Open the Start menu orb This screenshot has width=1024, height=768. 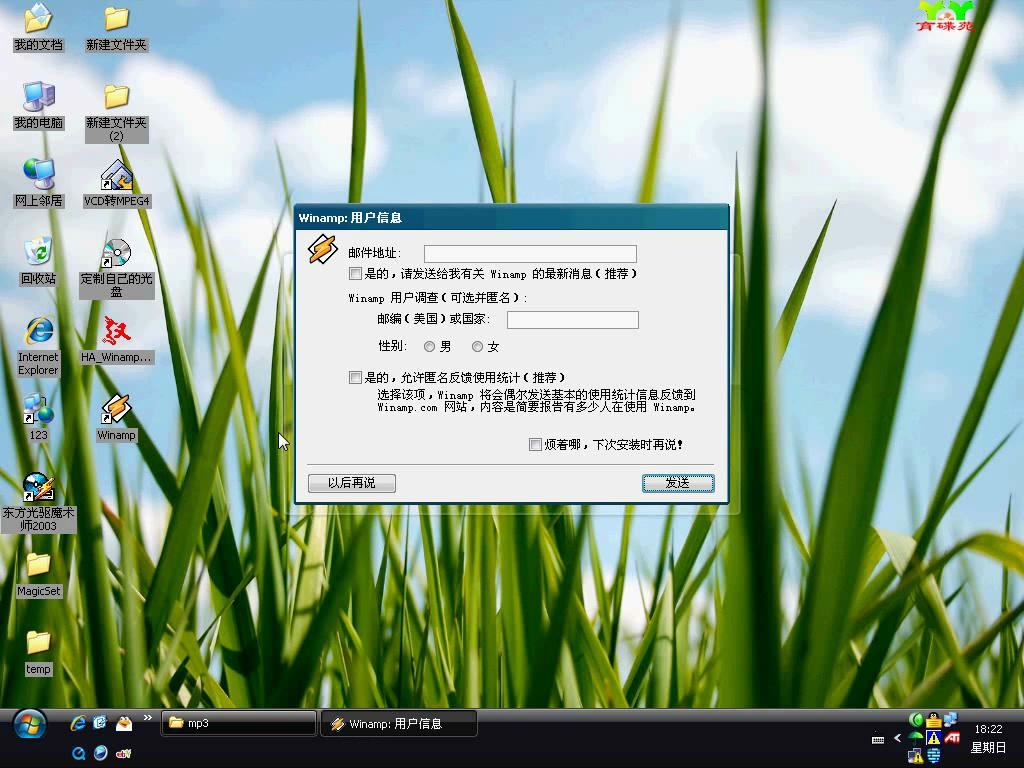(x=29, y=724)
